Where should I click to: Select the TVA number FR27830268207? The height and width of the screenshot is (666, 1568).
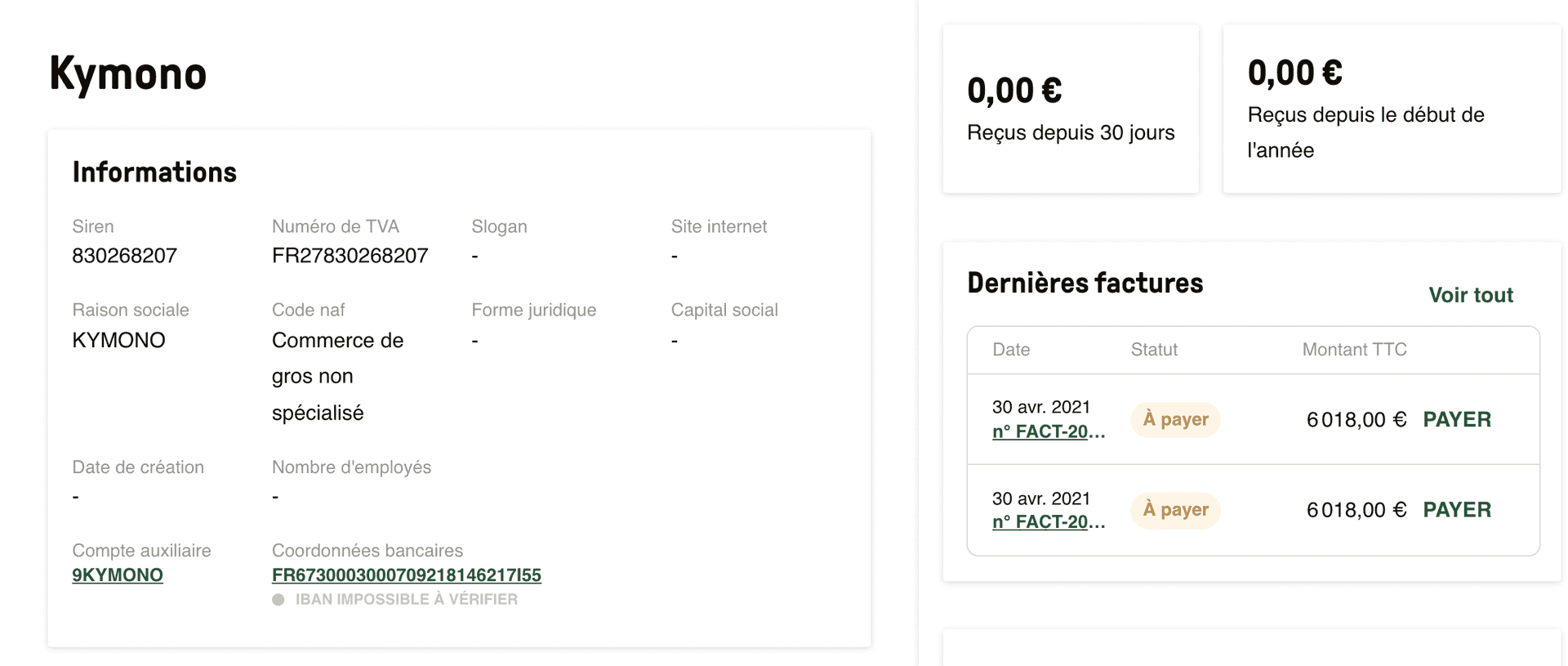click(x=350, y=255)
